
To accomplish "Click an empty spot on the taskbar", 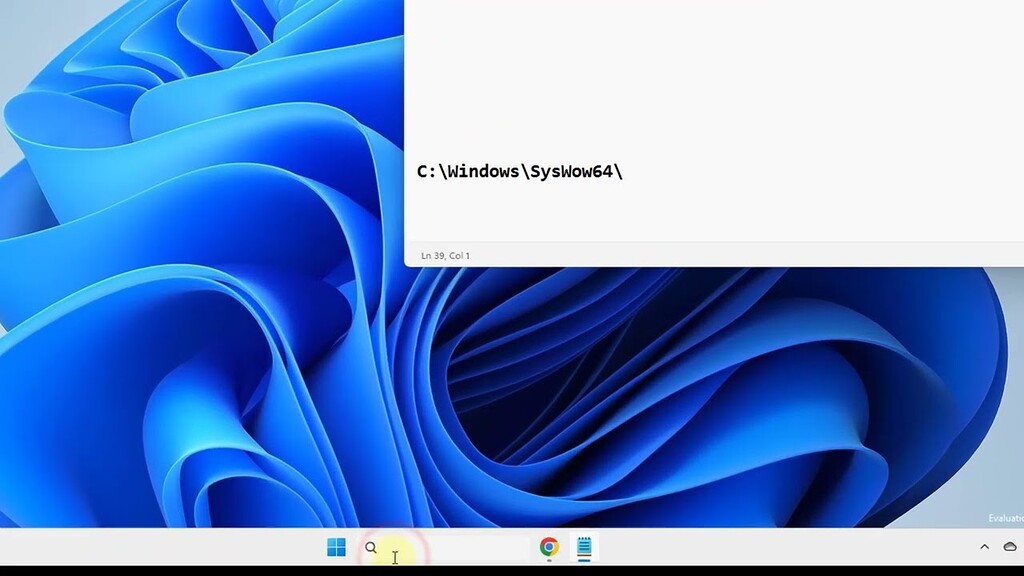I will [750, 547].
